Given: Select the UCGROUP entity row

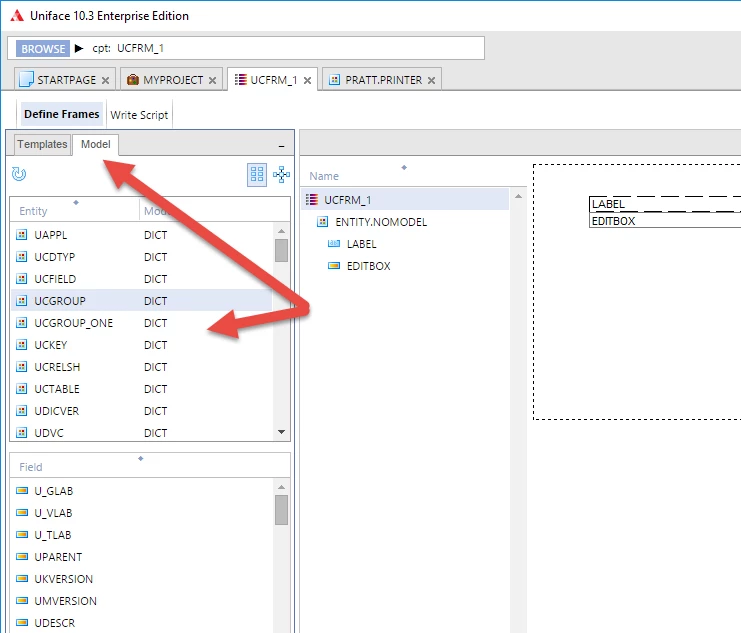Looking at the screenshot, I should point(142,301).
